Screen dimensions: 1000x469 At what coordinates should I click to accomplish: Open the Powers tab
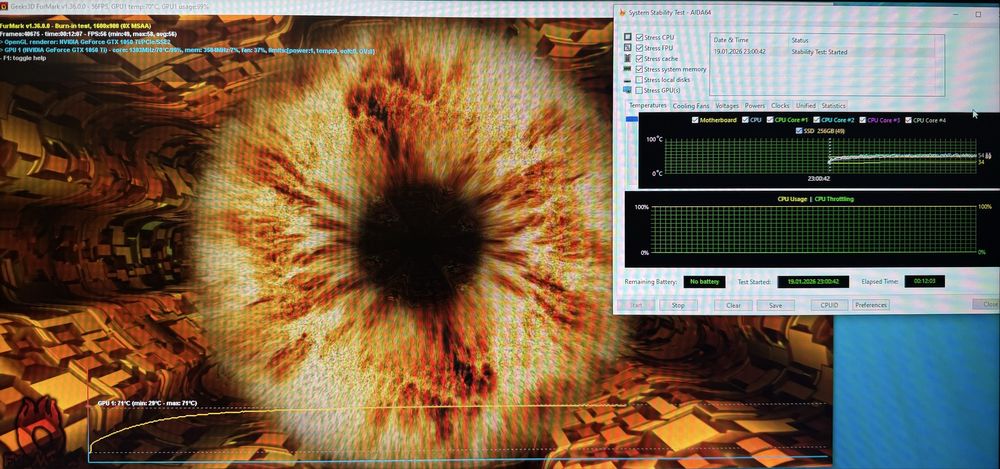point(755,106)
